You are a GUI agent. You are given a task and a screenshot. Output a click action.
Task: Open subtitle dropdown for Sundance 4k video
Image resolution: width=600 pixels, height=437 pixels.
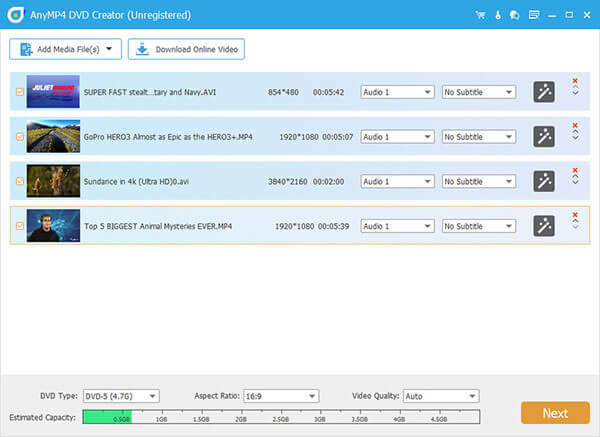(x=479, y=181)
